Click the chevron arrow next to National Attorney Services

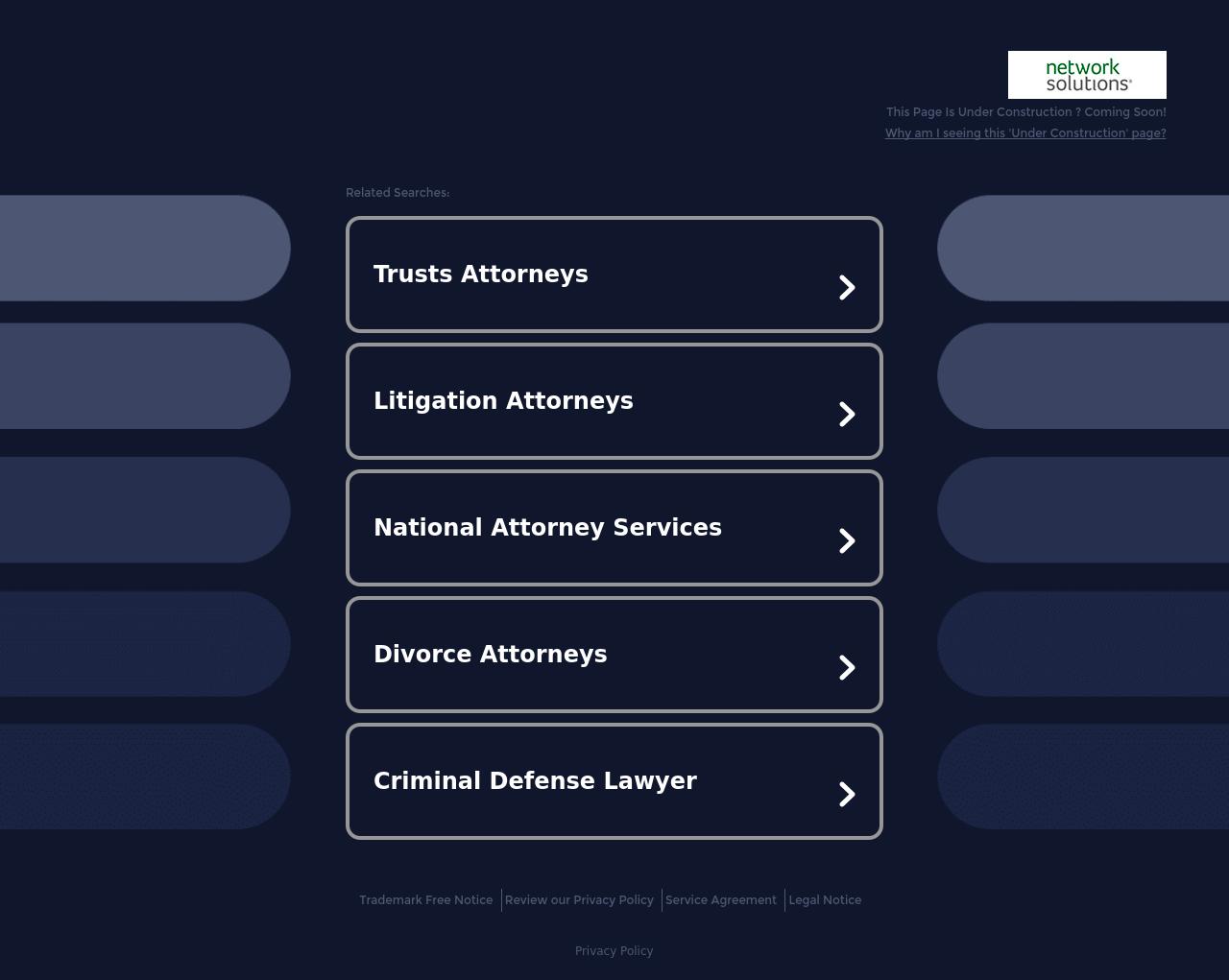(x=848, y=540)
